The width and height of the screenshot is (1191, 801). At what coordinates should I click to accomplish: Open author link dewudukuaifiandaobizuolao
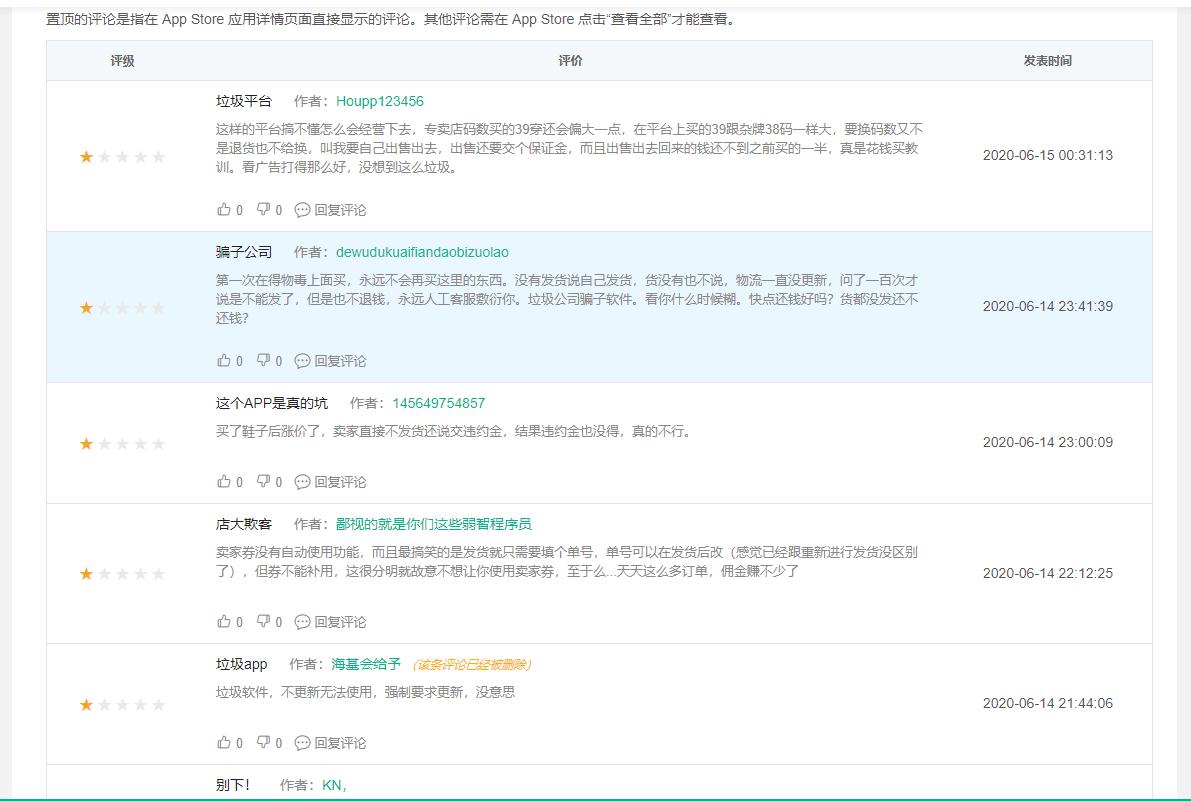point(425,252)
